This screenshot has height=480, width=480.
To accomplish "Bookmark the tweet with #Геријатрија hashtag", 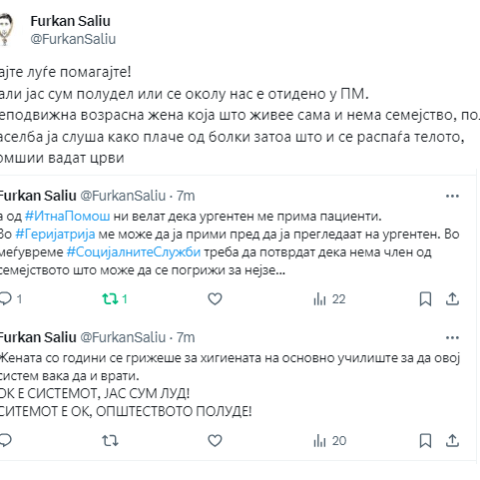I will tap(425, 299).
